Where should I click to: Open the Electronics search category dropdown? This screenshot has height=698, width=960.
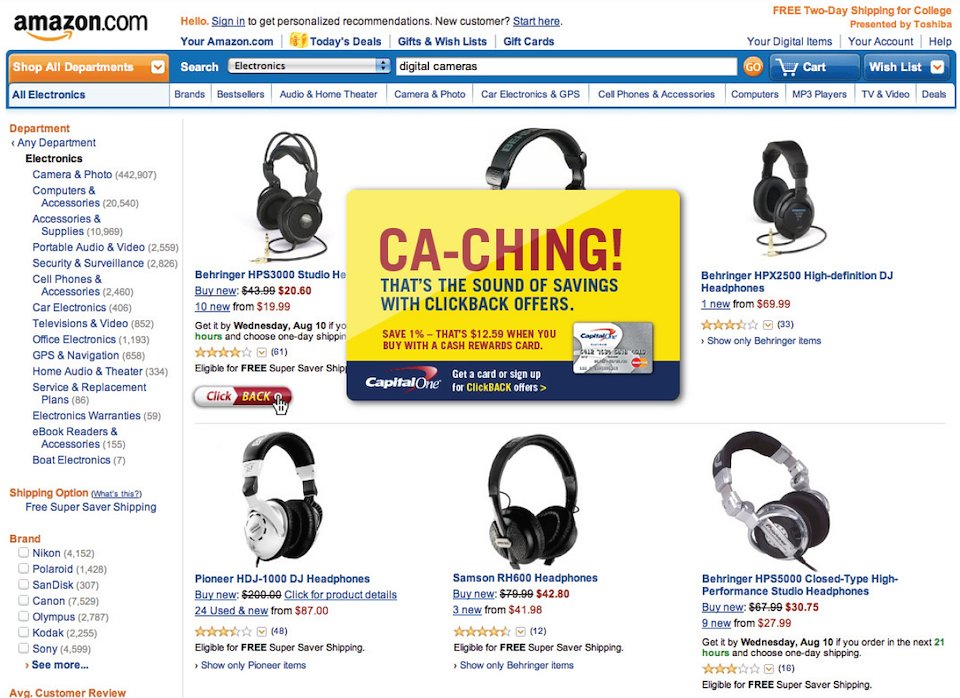coord(309,66)
